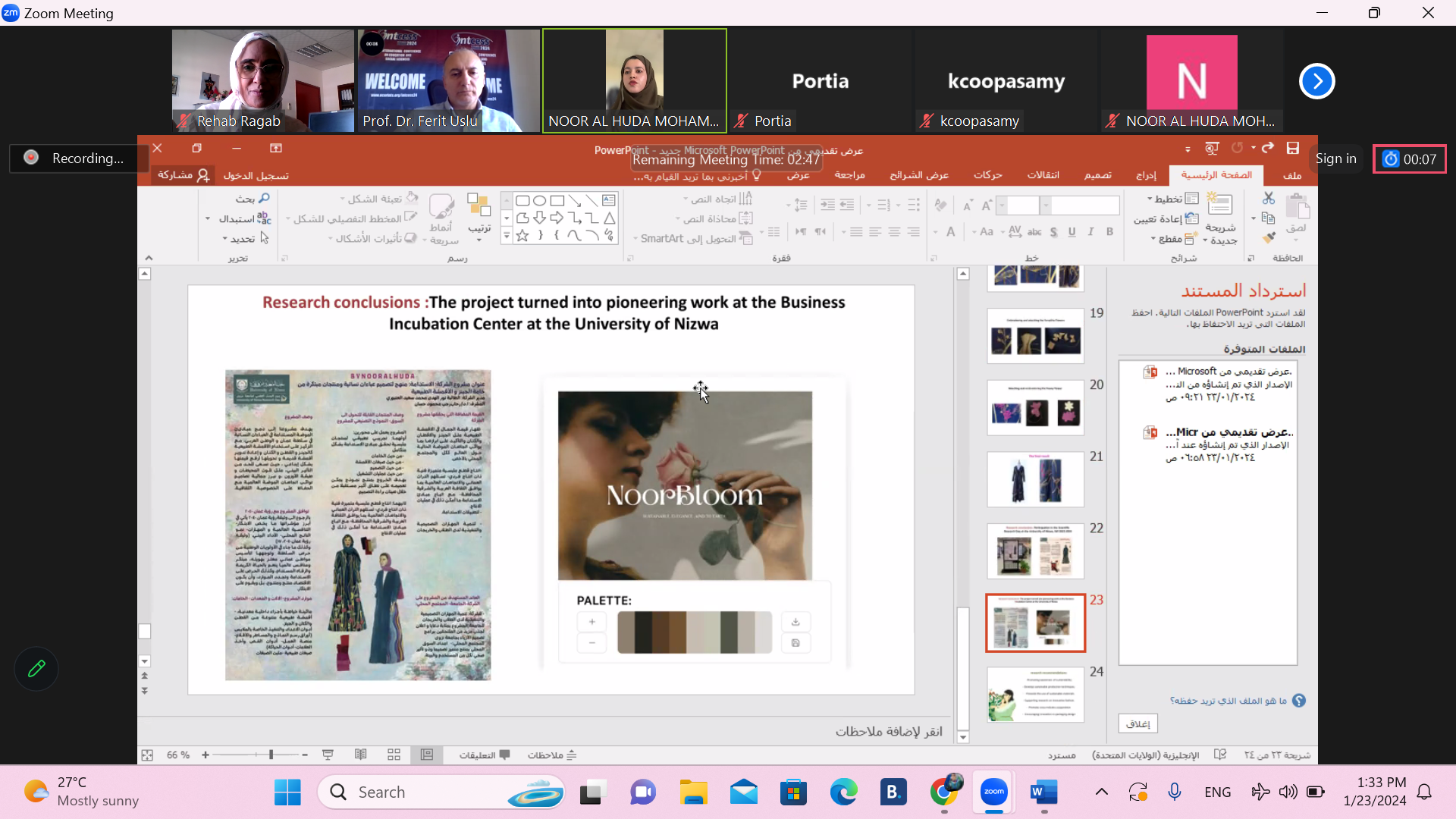
Task: Click the zoom in plus button
Action: 205,755
